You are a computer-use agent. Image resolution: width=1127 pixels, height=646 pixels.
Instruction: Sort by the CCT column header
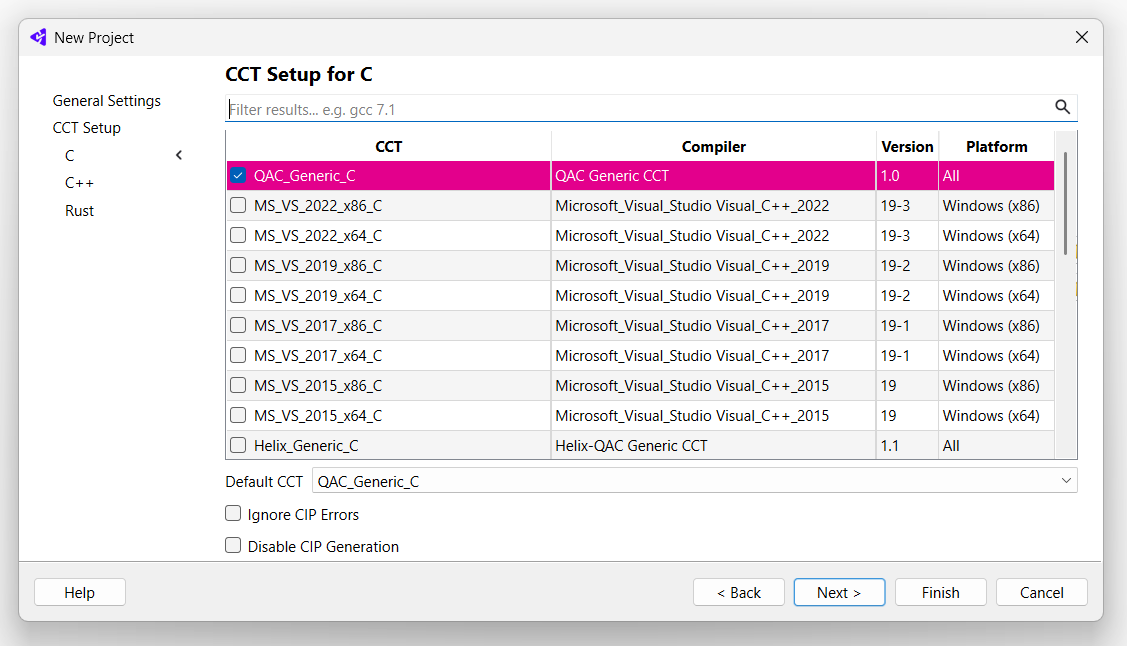click(x=389, y=146)
